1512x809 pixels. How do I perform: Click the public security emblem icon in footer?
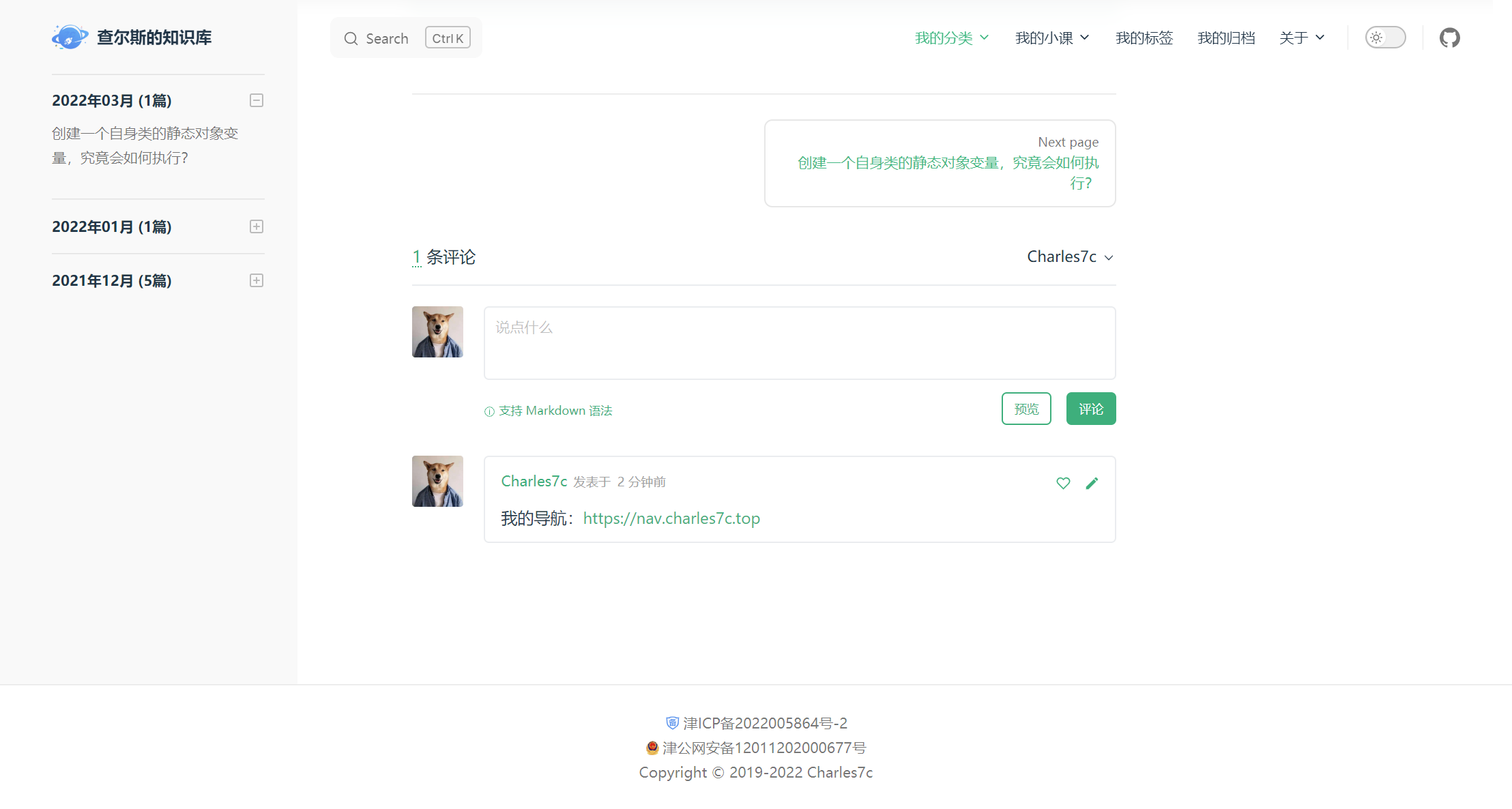point(652,748)
